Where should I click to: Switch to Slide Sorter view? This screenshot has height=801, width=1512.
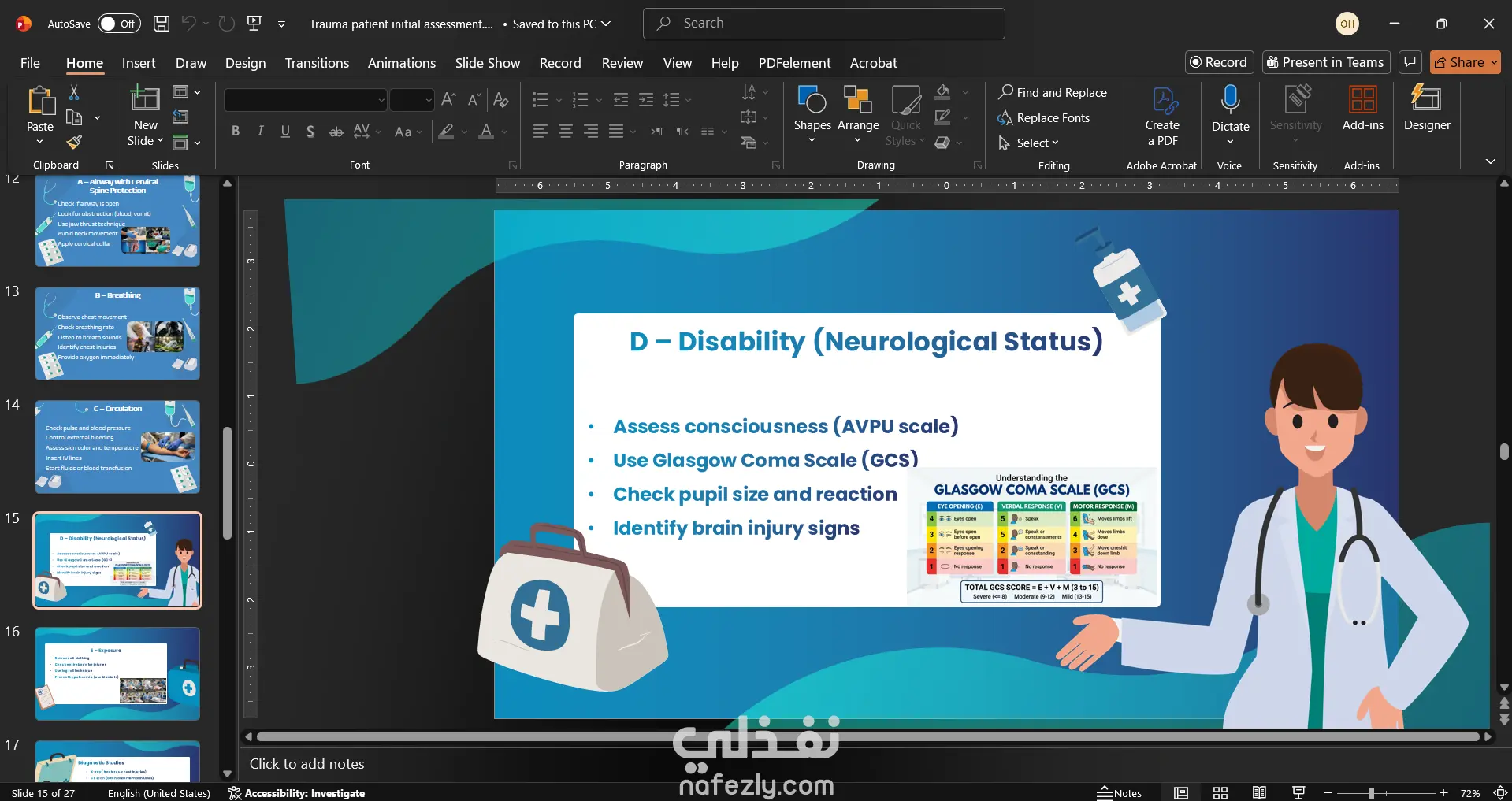click(1220, 792)
